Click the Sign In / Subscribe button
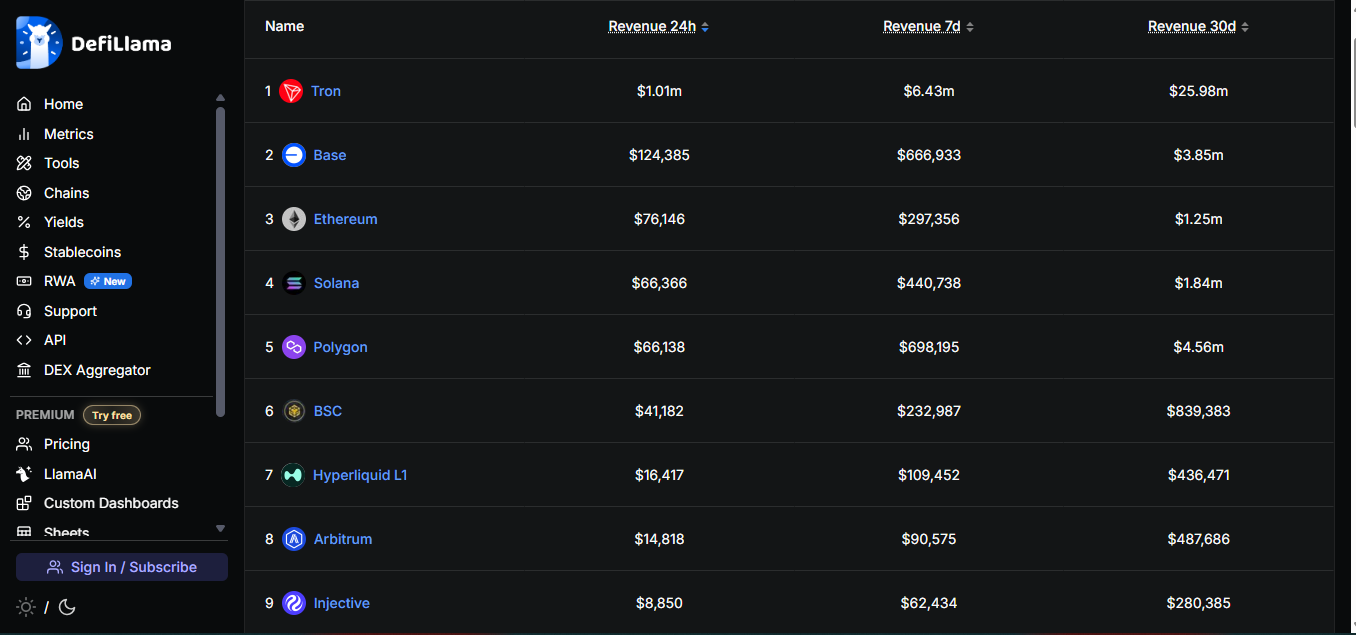The height and width of the screenshot is (635, 1356). tap(121, 567)
